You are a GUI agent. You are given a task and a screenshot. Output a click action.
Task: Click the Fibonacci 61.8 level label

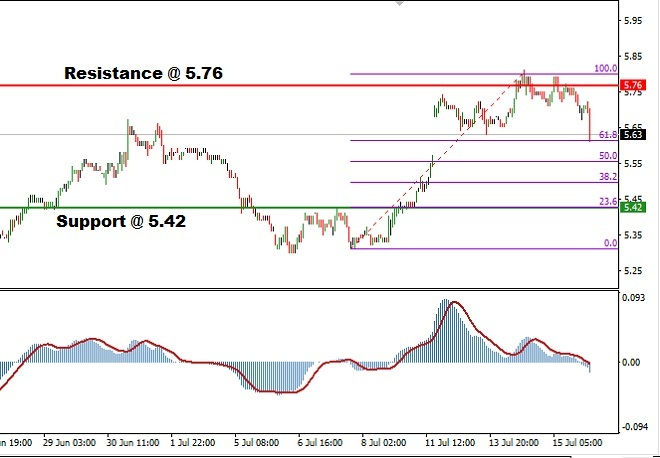tap(608, 135)
